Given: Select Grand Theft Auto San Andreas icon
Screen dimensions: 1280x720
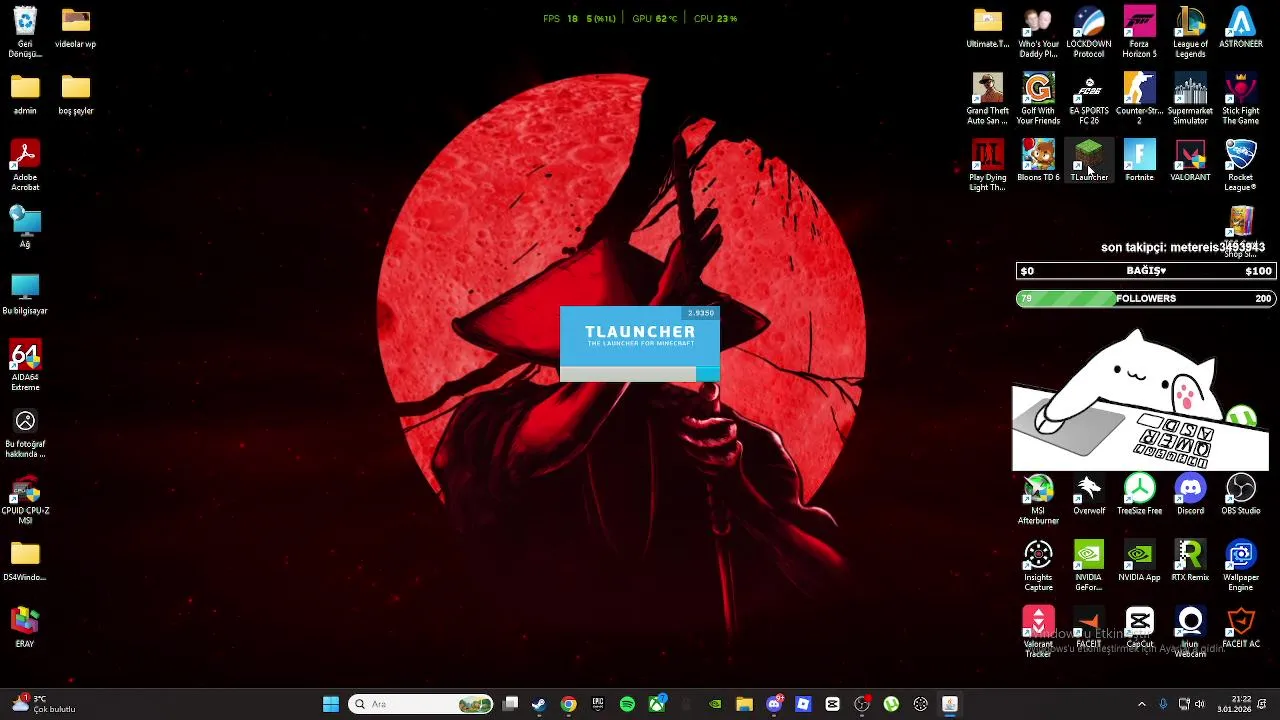Looking at the screenshot, I should click(x=988, y=99).
